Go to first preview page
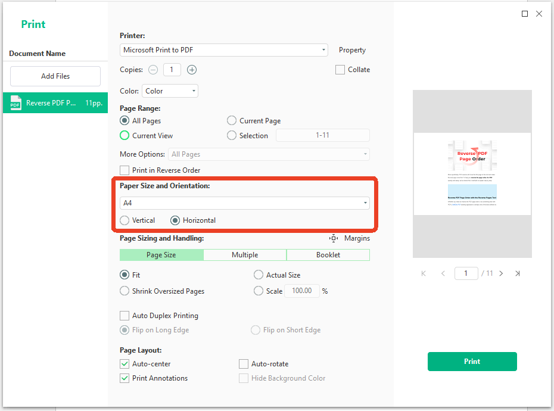 (x=423, y=273)
